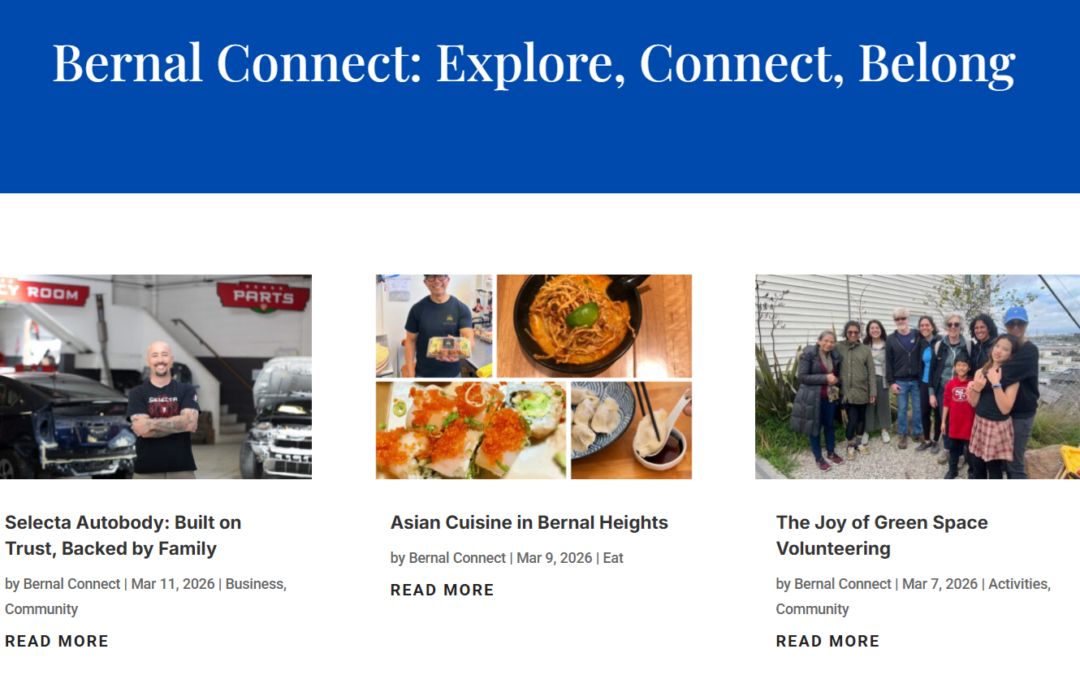Click Read More for Asian Cuisine post
Image resolution: width=1080 pixels, height=675 pixels.
[442, 590]
